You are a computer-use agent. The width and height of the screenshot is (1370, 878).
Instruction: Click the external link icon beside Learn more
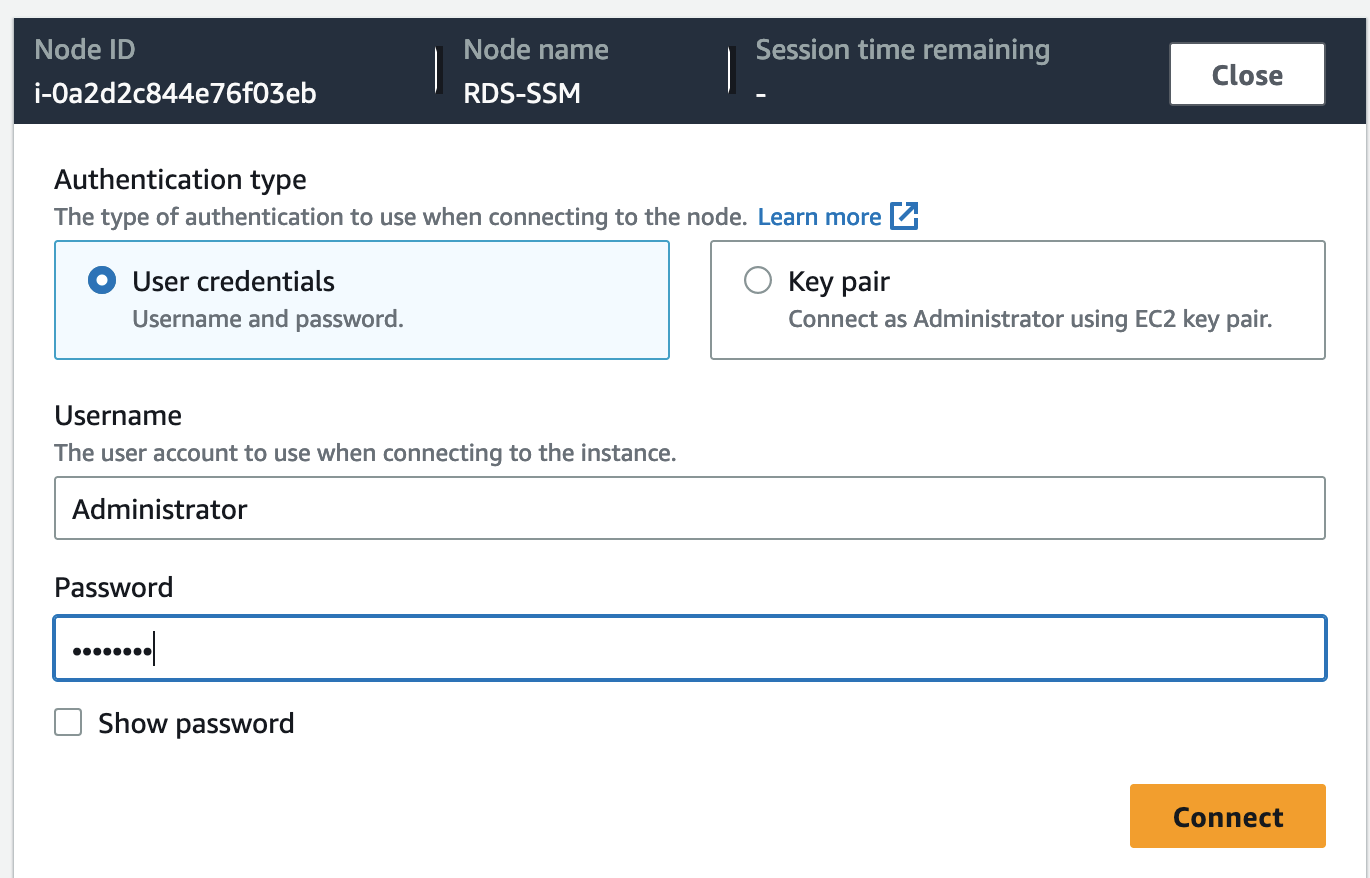[904, 216]
